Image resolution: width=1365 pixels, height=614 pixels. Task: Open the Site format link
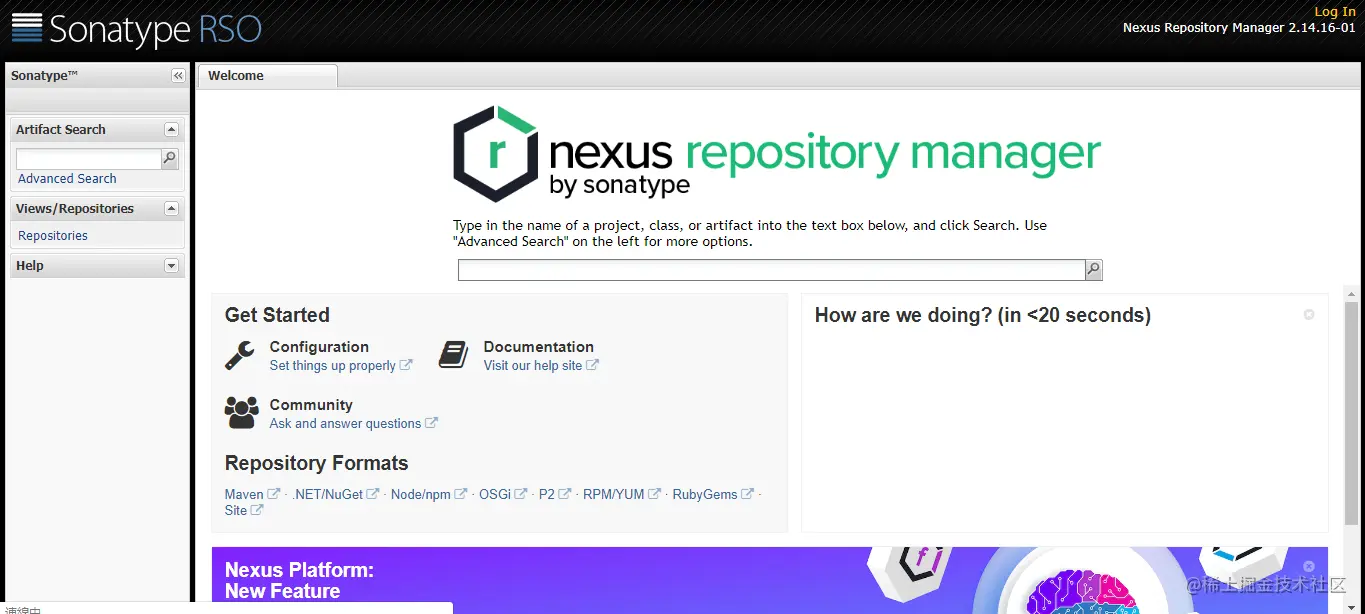point(236,510)
